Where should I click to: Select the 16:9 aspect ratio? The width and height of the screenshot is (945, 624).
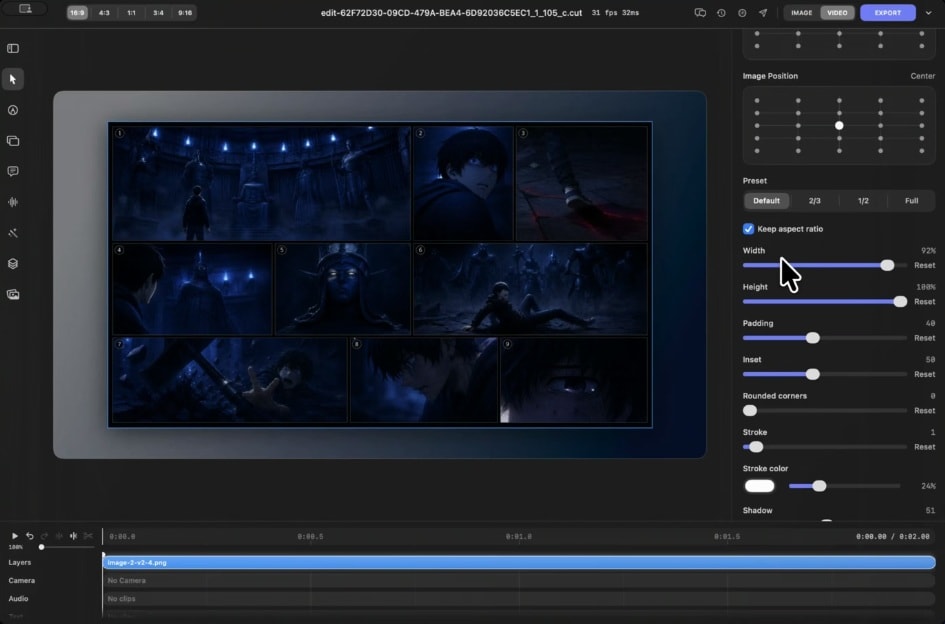click(77, 13)
